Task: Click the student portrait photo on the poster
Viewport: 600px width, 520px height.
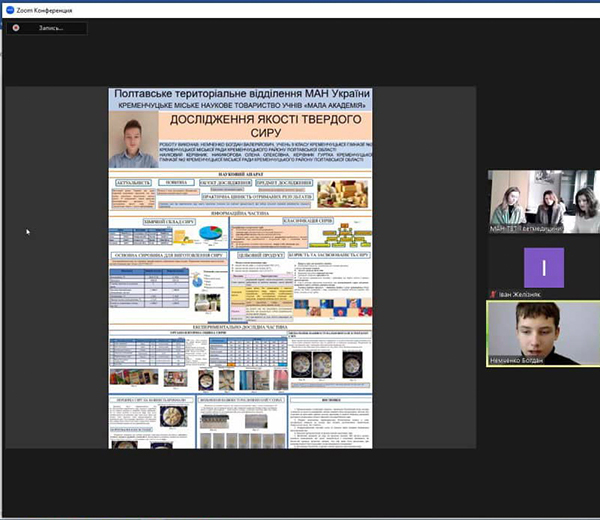Action: click(x=134, y=140)
